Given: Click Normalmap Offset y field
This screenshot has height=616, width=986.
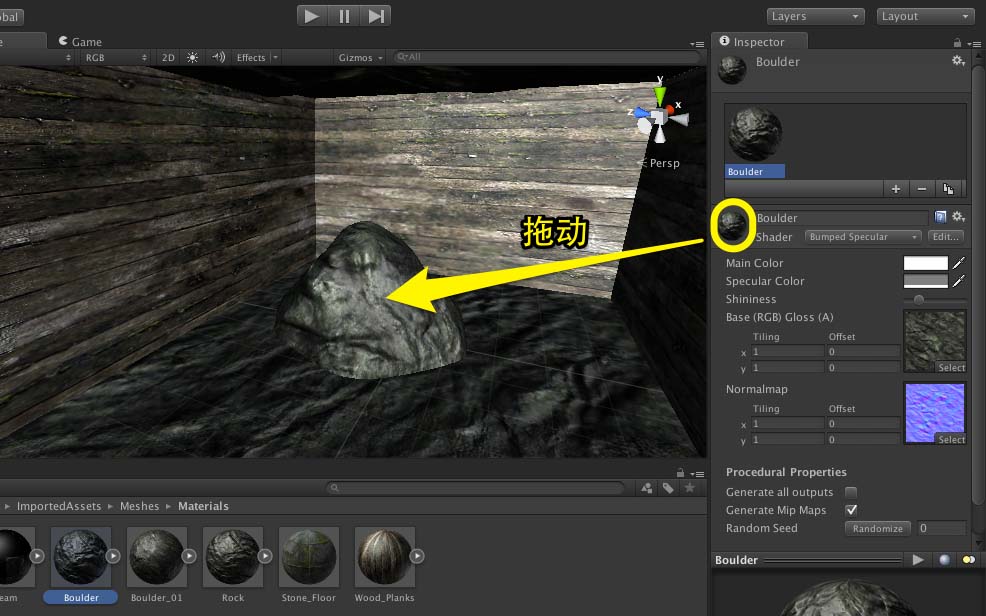Looking at the screenshot, I should [x=863, y=440].
